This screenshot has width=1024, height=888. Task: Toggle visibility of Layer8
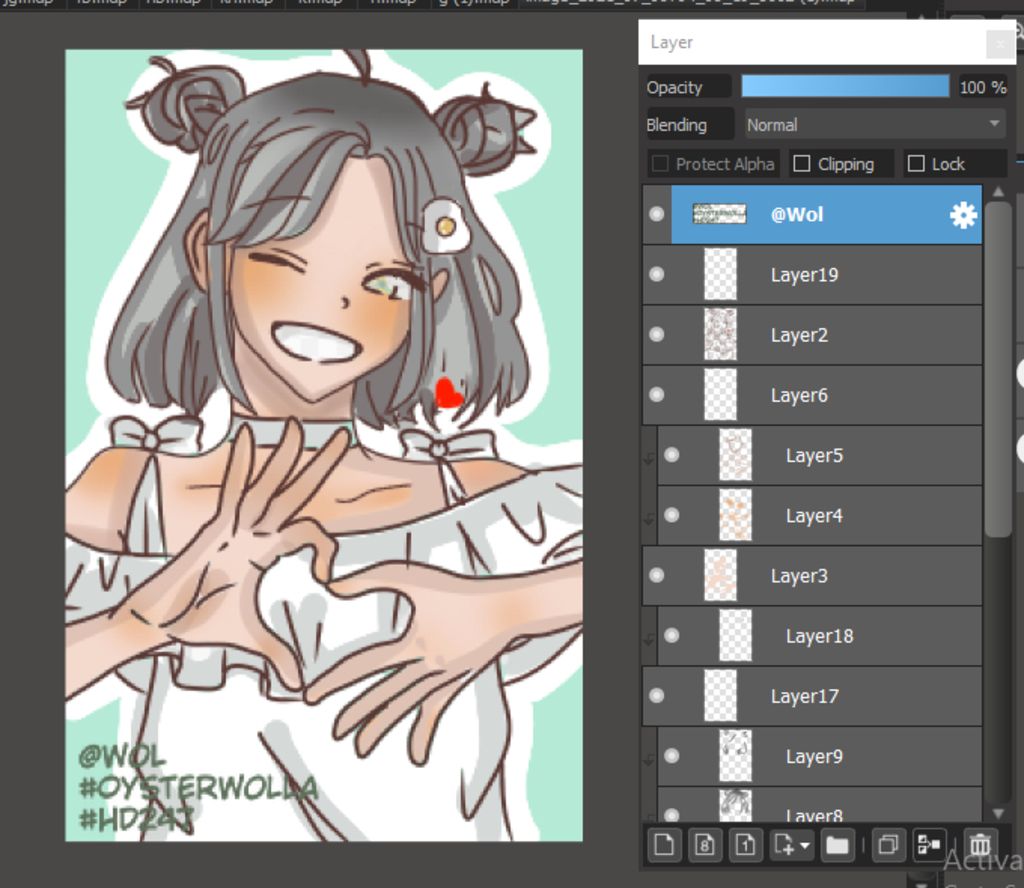(672, 814)
